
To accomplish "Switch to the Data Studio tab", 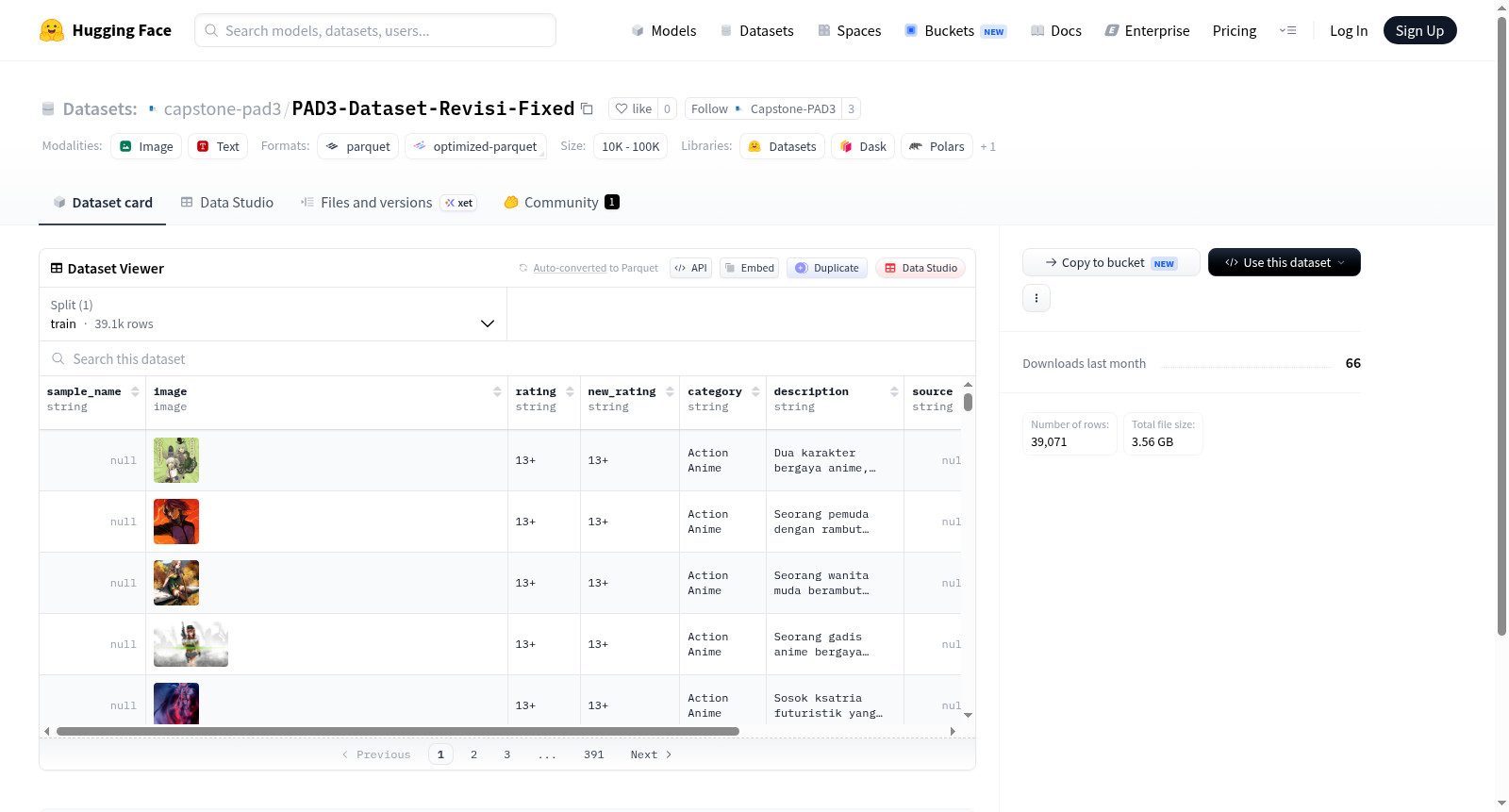I will pyautogui.click(x=227, y=202).
